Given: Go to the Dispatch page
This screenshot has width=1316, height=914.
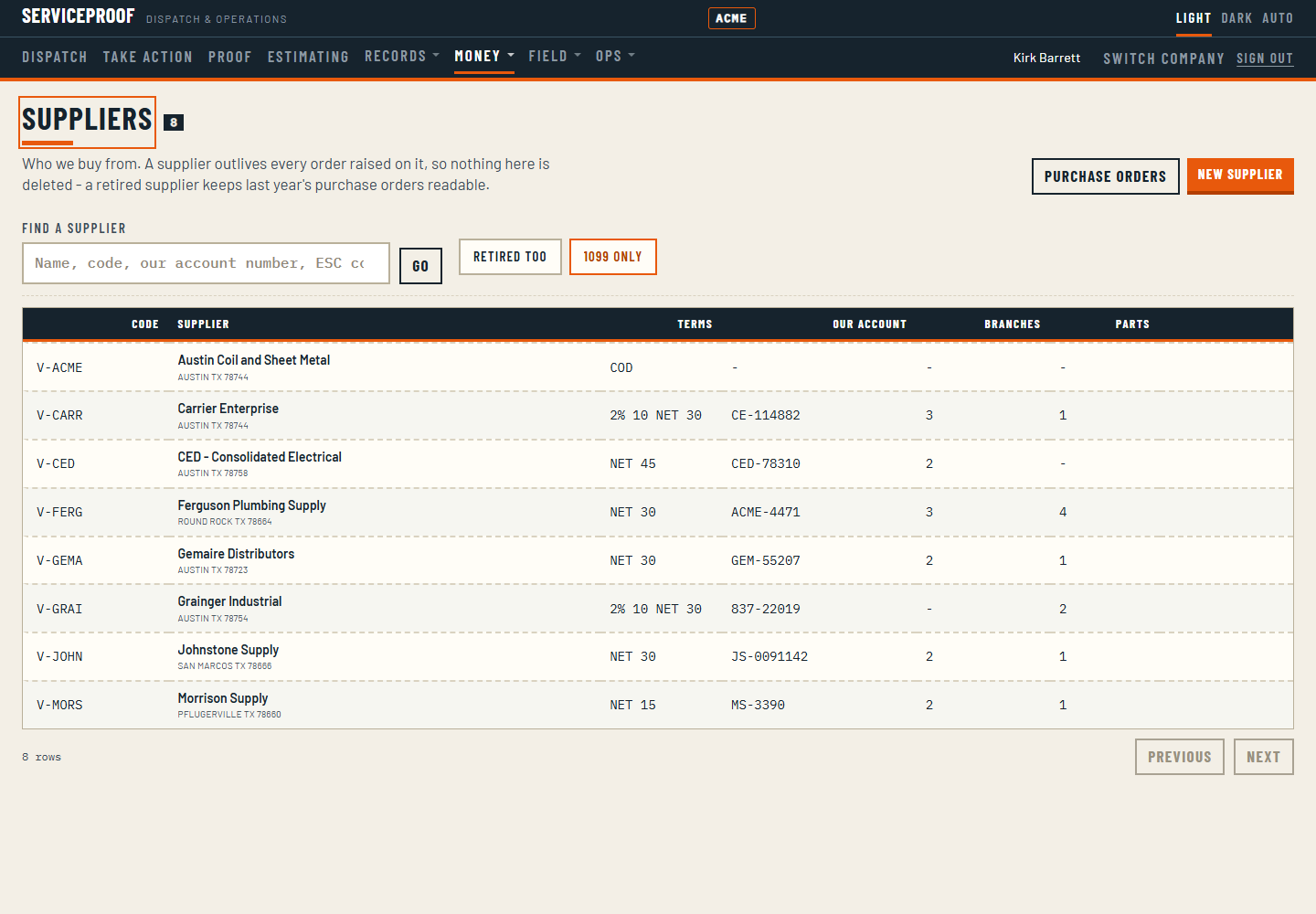Looking at the screenshot, I should pos(55,57).
